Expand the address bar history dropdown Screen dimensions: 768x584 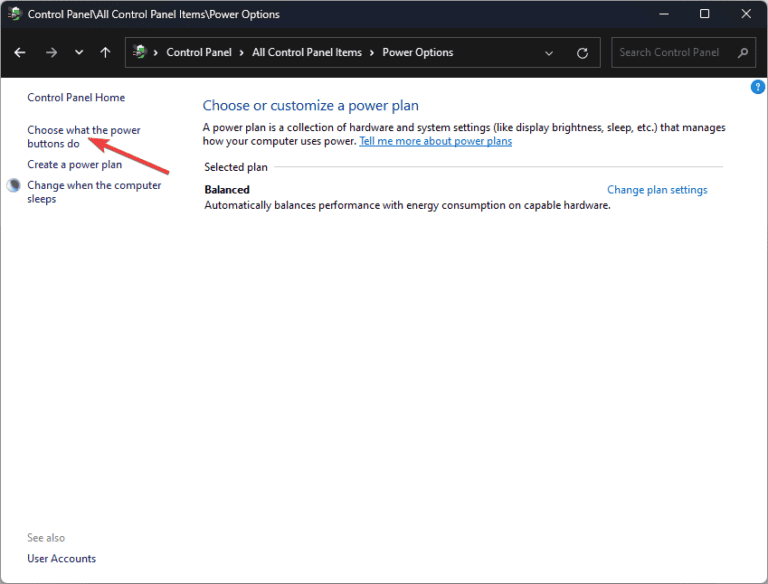[549, 53]
